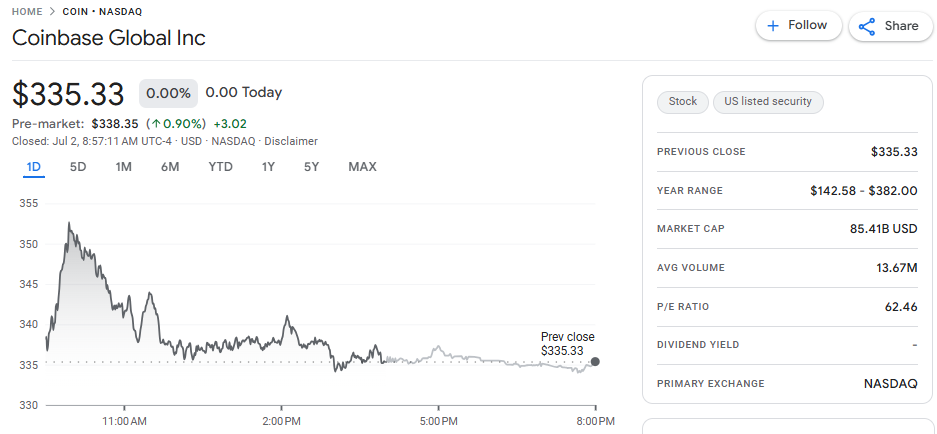Click the Stock tag chip
937x434 pixels.
click(x=682, y=102)
